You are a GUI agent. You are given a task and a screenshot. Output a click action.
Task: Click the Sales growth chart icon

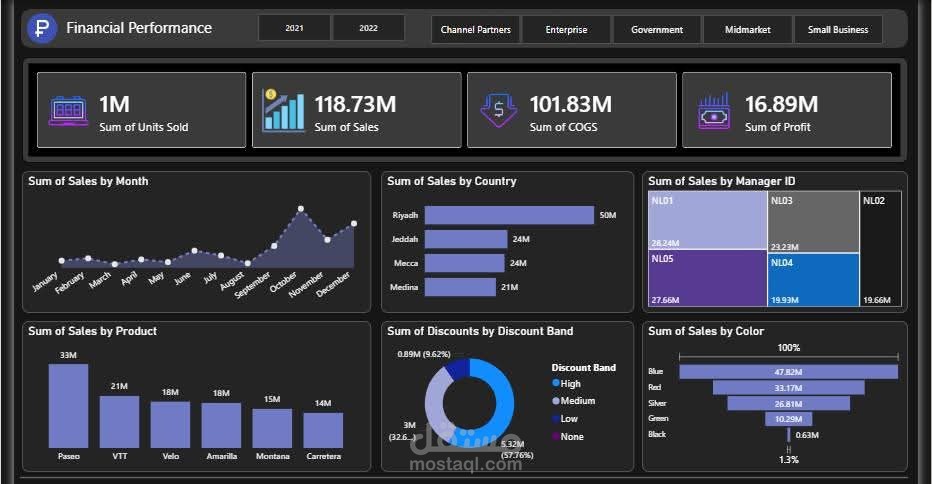pos(284,110)
